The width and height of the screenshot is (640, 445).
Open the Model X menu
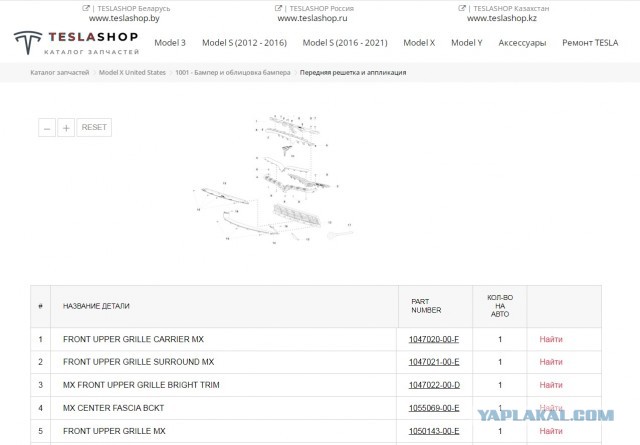pos(419,43)
